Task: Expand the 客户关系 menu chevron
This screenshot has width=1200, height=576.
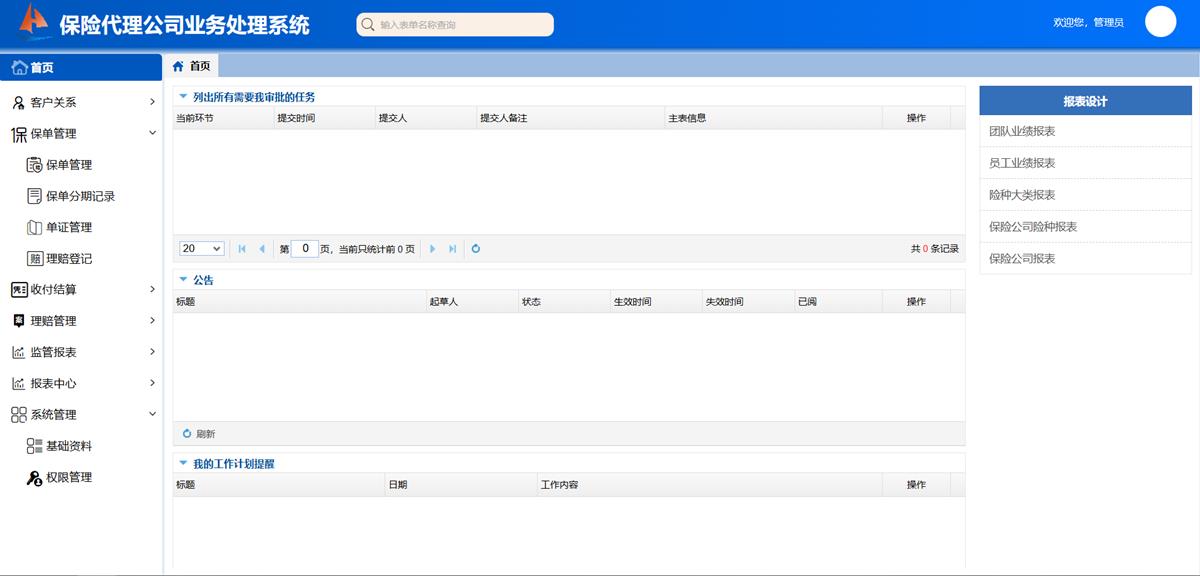Action: click(152, 102)
